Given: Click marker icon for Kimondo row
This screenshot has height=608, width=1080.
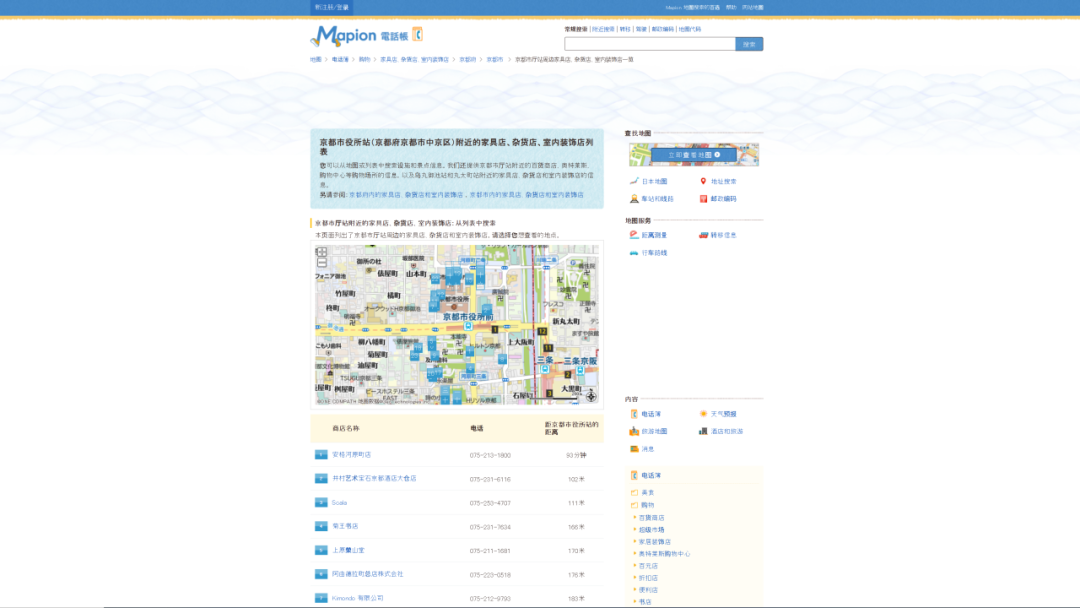Looking at the screenshot, I should click(321, 598).
